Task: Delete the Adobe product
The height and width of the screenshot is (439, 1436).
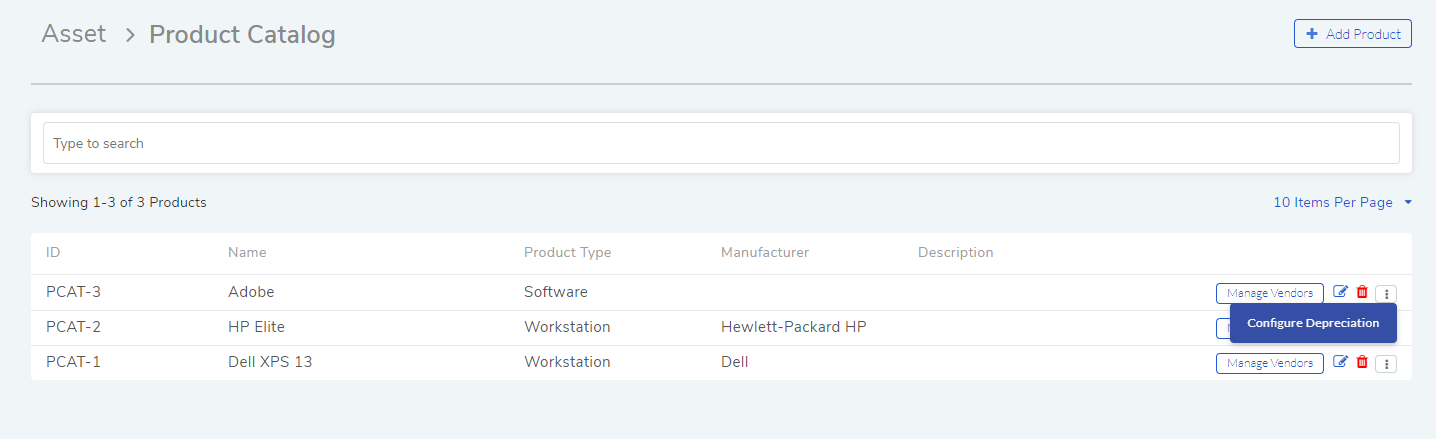Action: tap(1362, 292)
